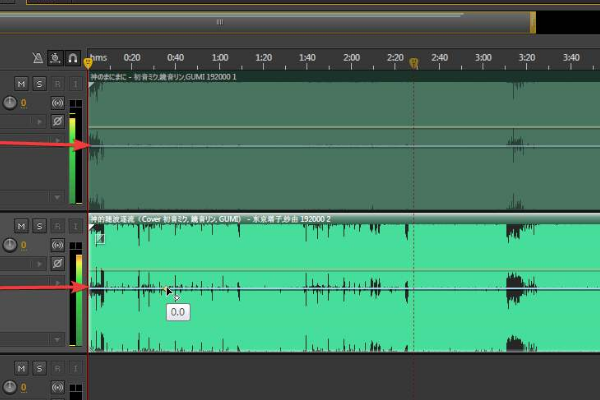This screenshot has height=400, width=600.
Task: Click the yellow marker near 2:20
Action: tap(414, 63)
